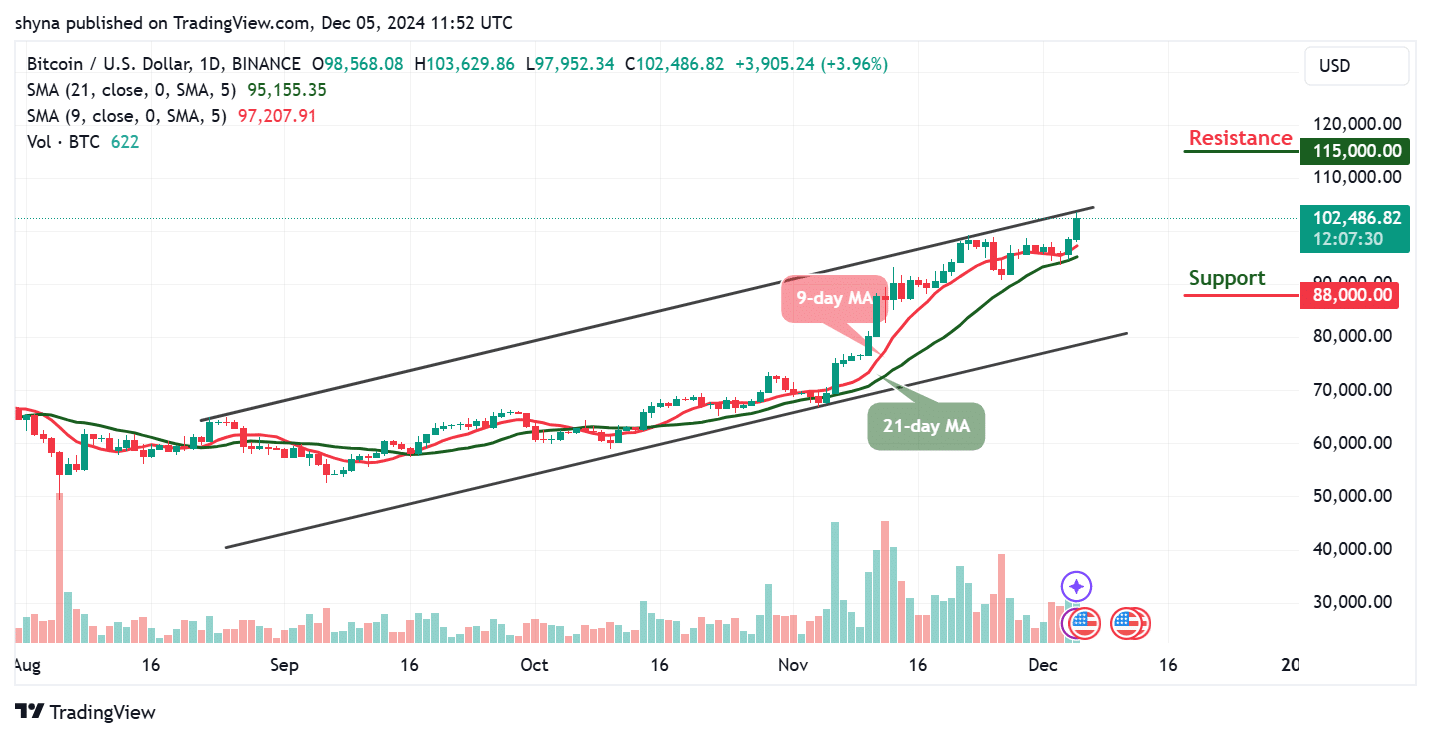Click the Bitcoin / U.S. Dollar symbol title
The image size is (1431, 738).
tap(164, 64)
